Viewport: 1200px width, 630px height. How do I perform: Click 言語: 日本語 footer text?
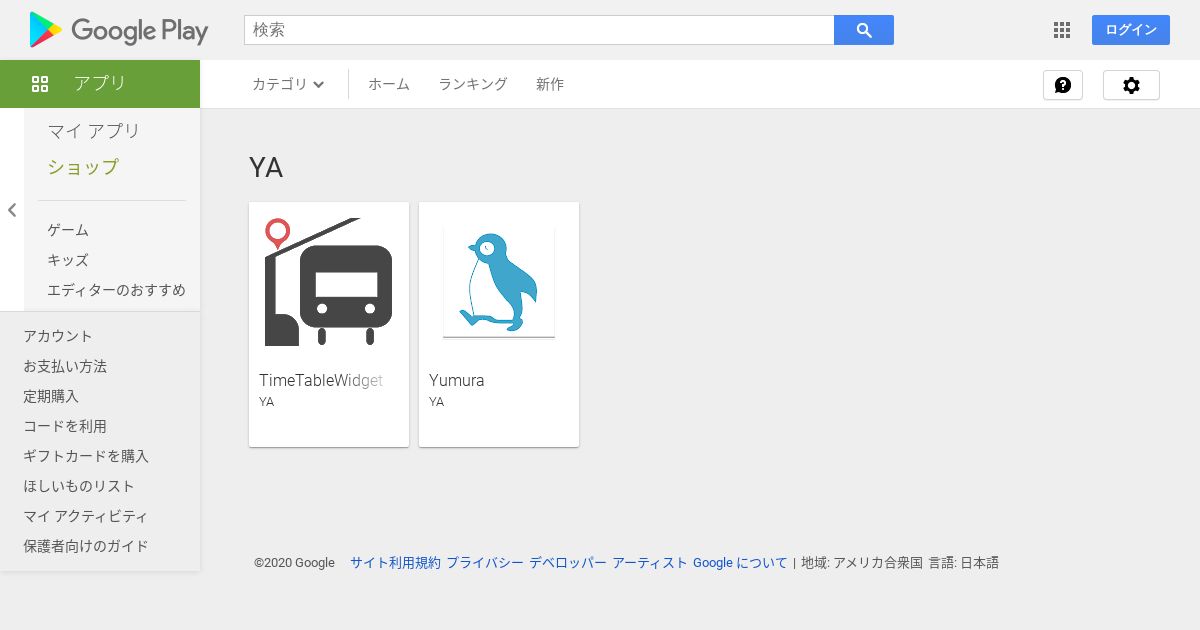pyautogui.click(x=964, y=563)
